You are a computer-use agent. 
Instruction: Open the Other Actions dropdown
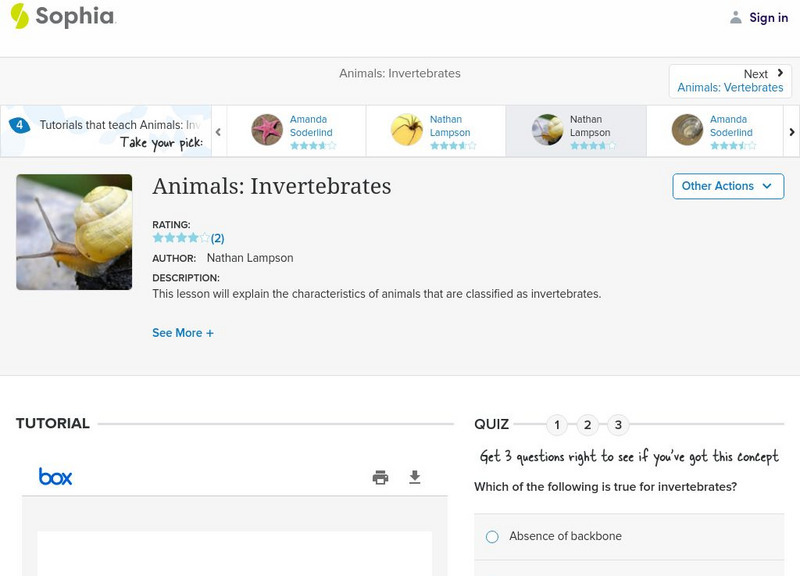click(x=727, y=186)
